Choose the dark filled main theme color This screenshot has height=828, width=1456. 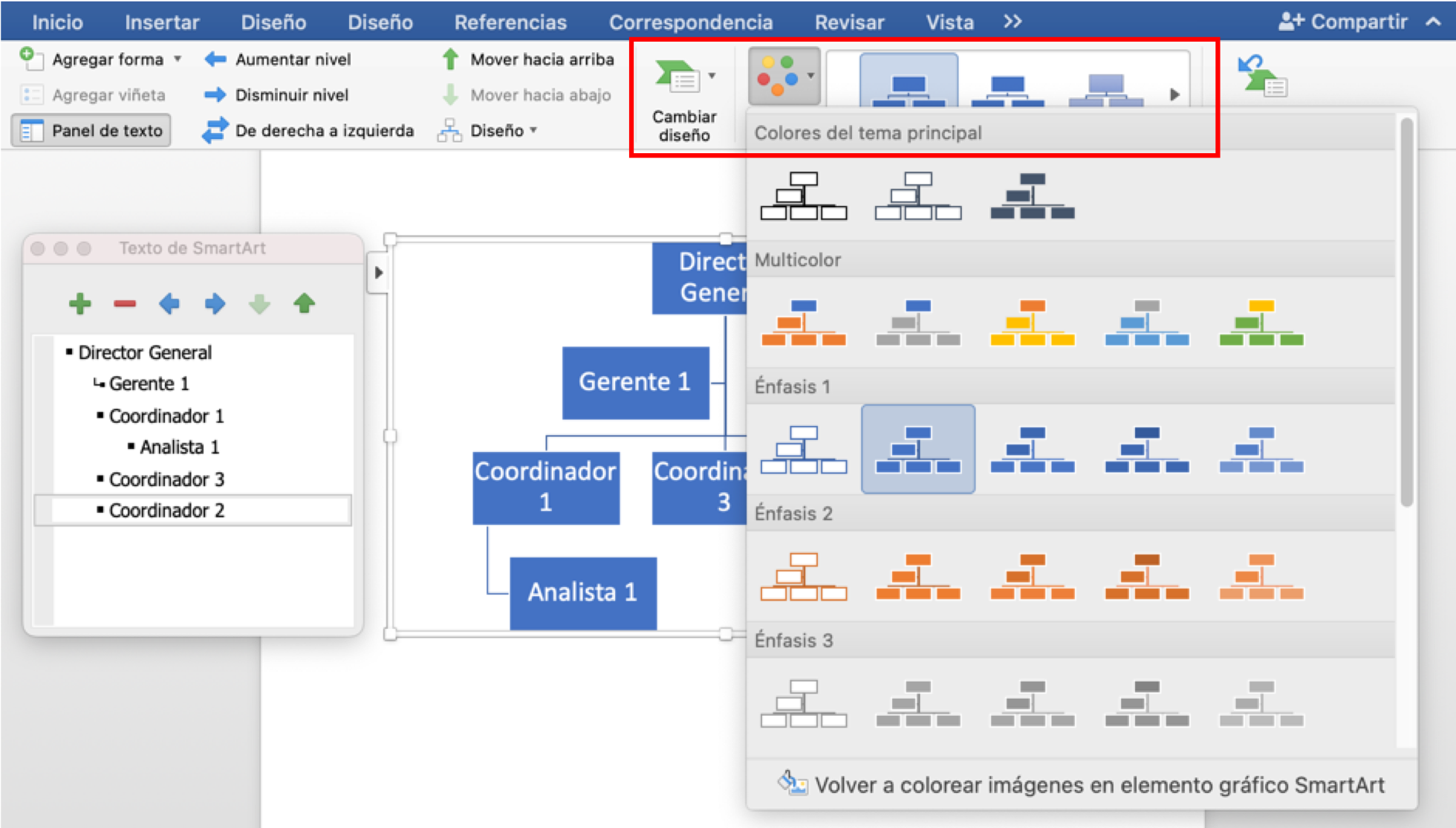pos(1033,196)
